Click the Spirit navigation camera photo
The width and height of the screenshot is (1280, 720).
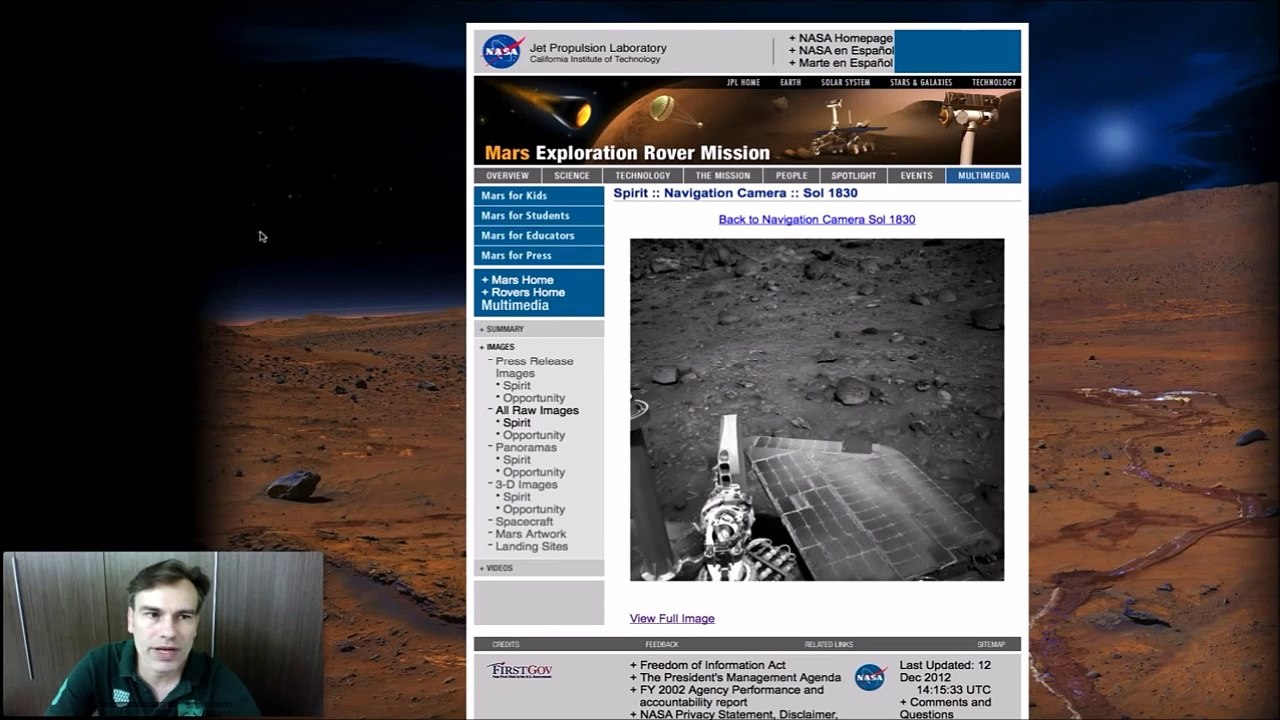point(817,410)
